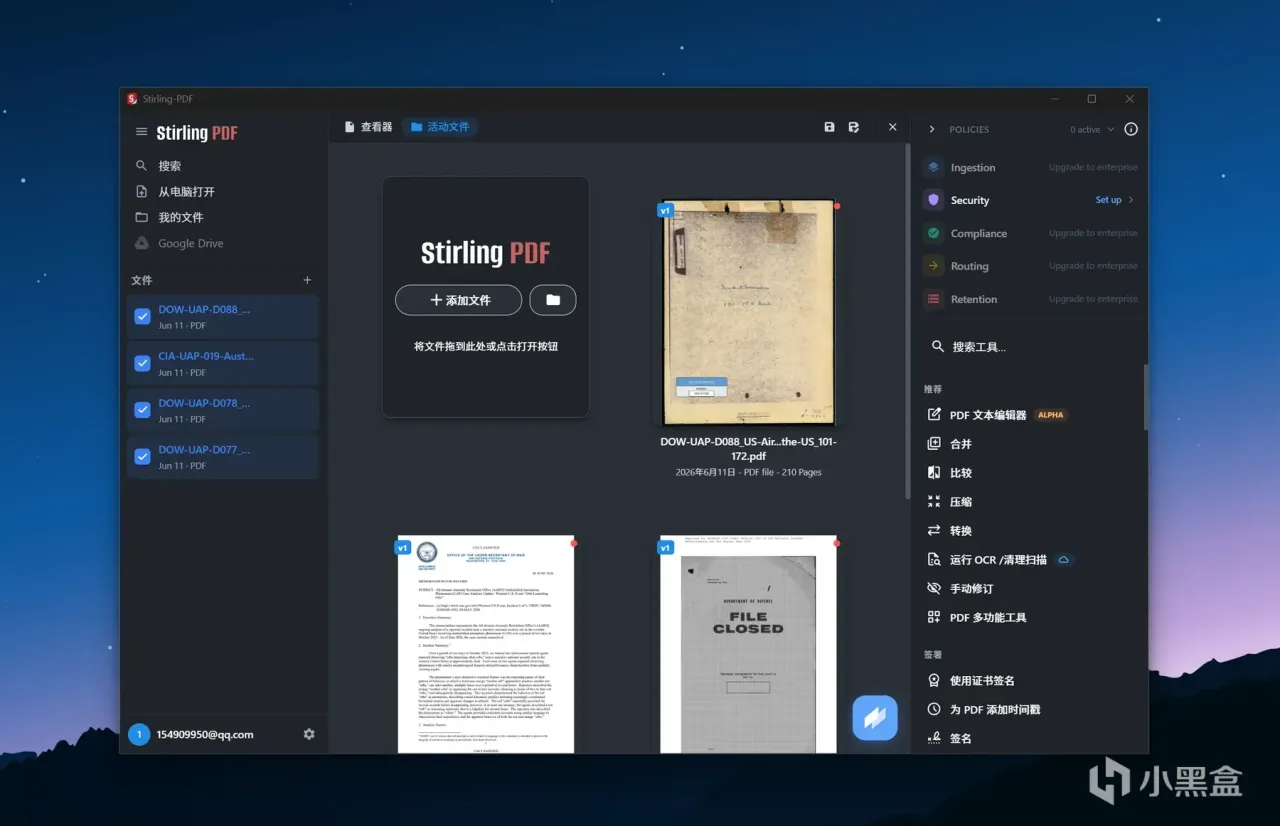Click the folder button beside 添加文件
The width and height of the screenshot is (1280, 826).
(x=553, y=300)
